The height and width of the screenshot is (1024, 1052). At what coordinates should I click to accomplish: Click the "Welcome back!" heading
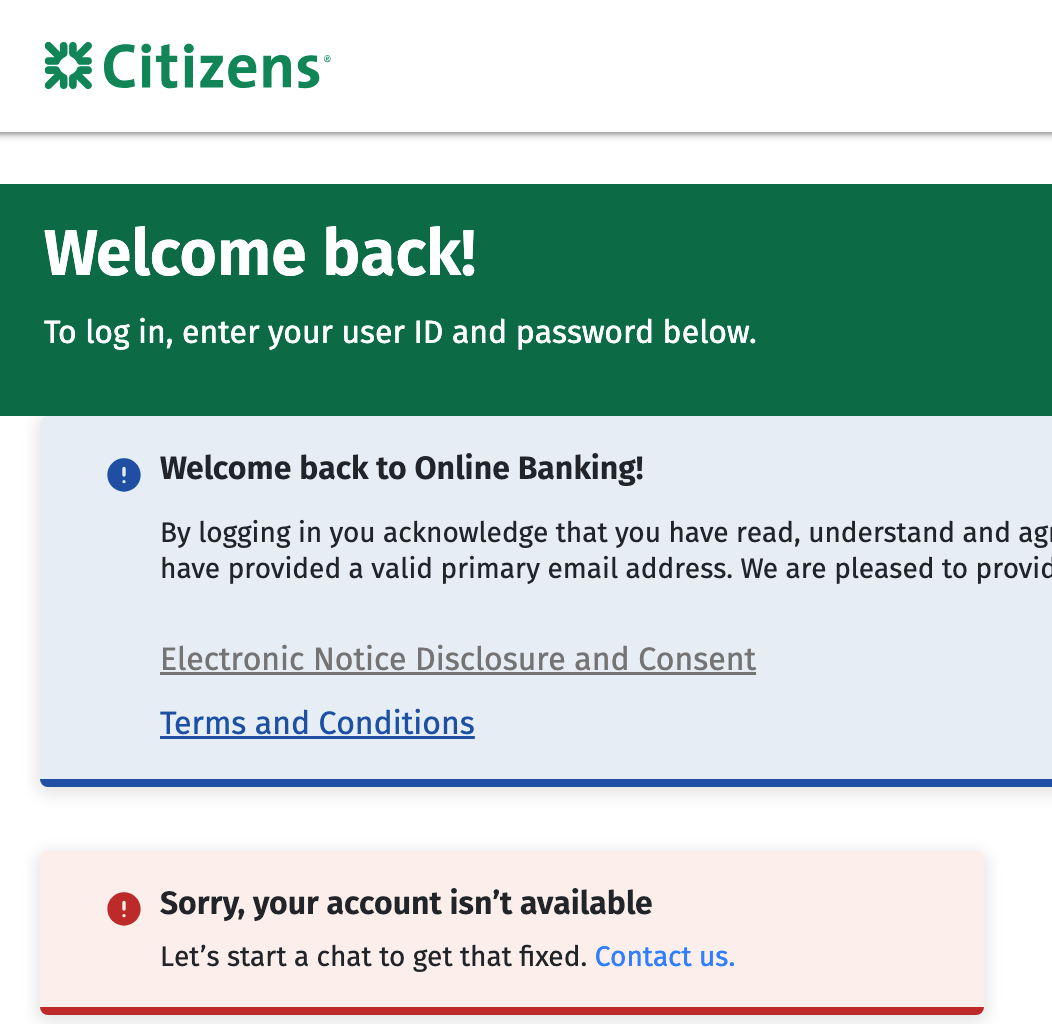(x=260, y=253)
